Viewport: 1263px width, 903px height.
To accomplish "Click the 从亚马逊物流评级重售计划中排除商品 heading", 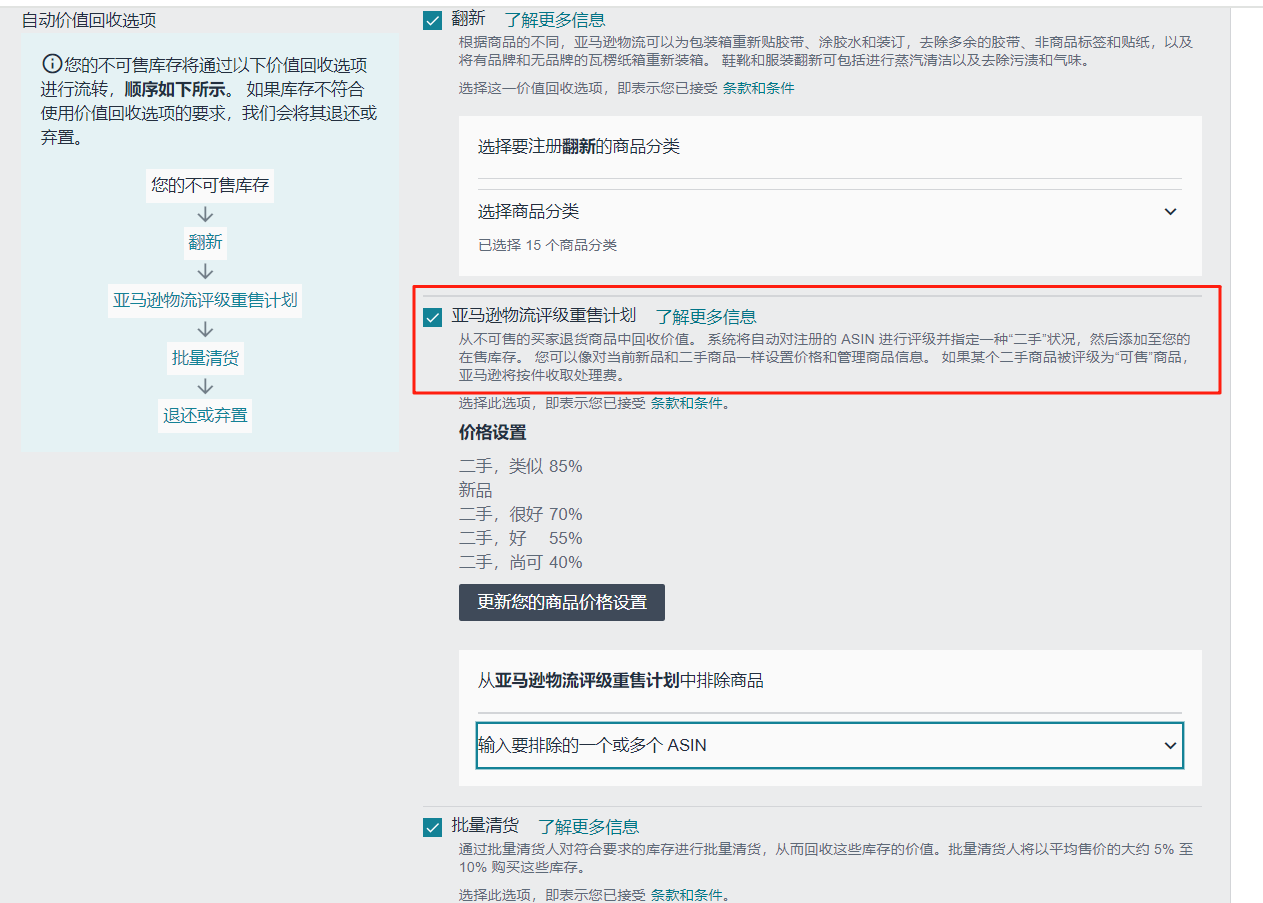I will pos(621,680).
